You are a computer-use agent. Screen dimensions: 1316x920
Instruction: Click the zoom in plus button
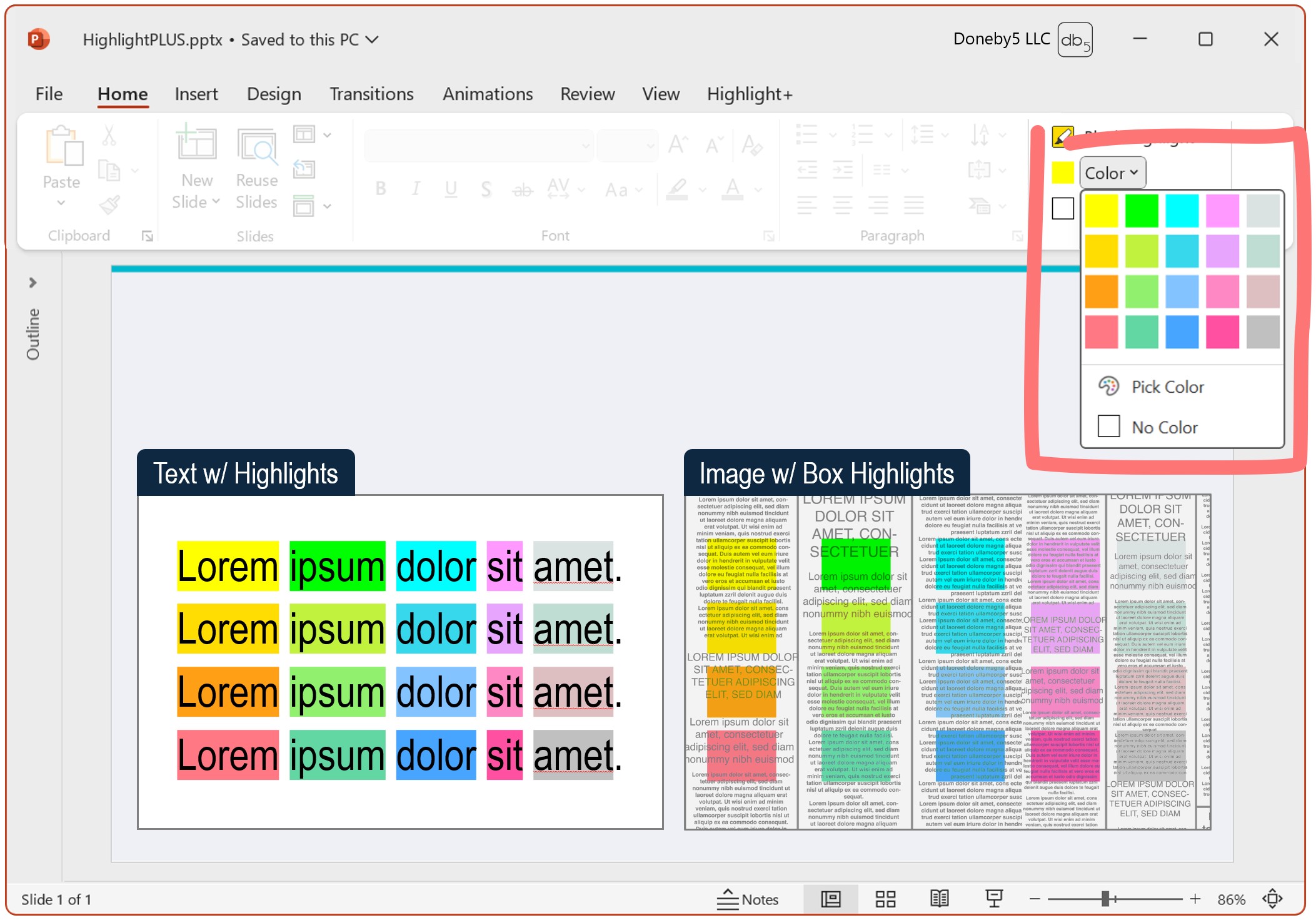(x=1195, y=899)
